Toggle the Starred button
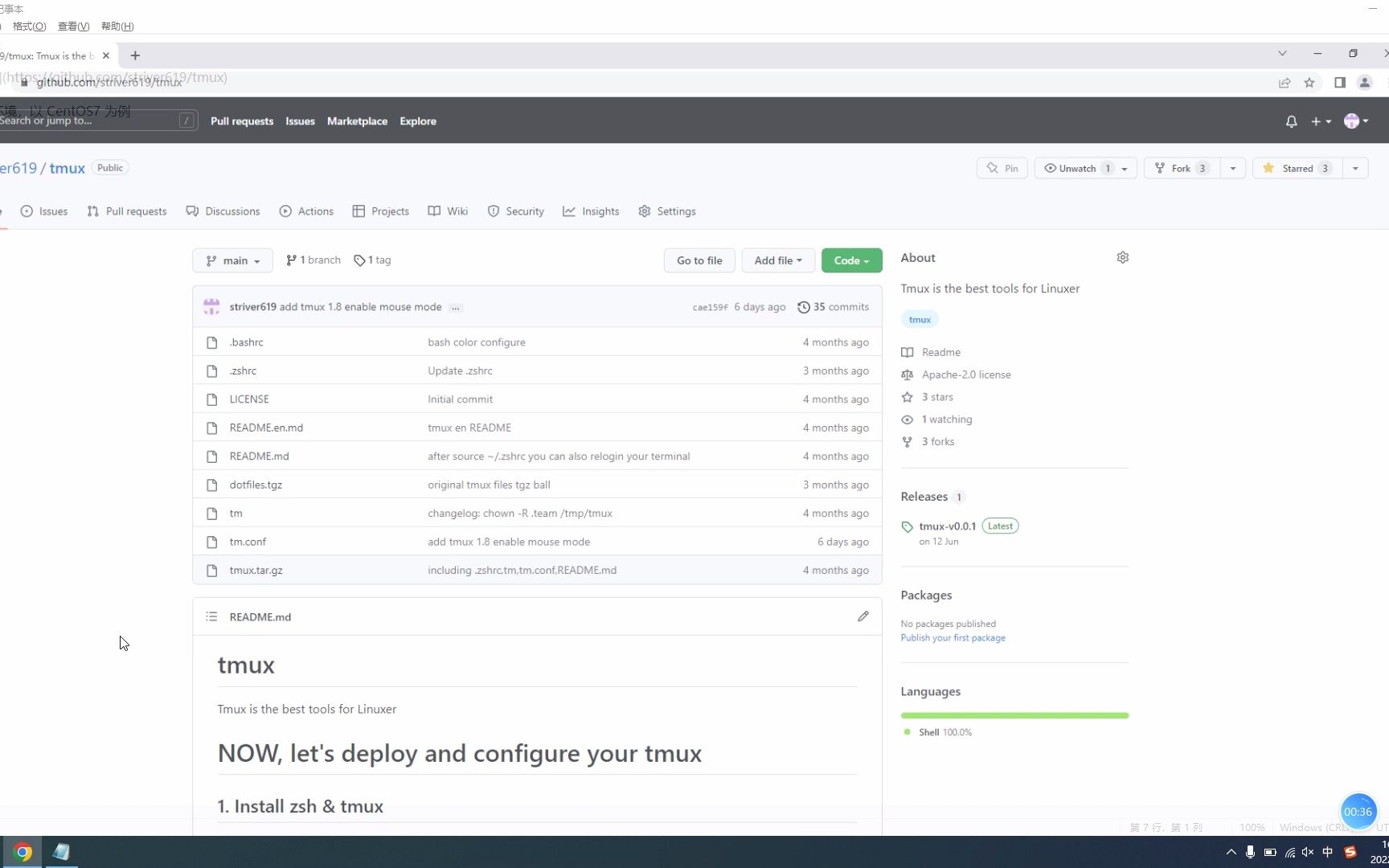 click(1297, 168)
